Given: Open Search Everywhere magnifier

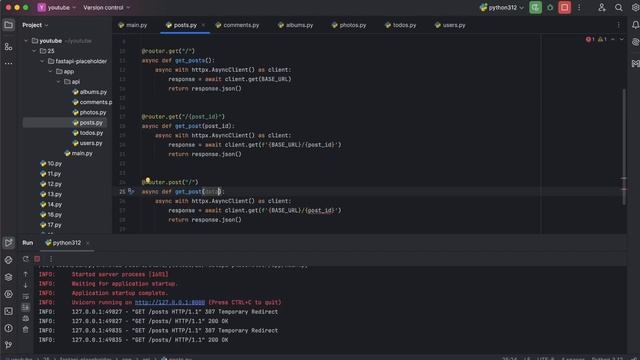Looking at the screenshot, I should 619,7.
